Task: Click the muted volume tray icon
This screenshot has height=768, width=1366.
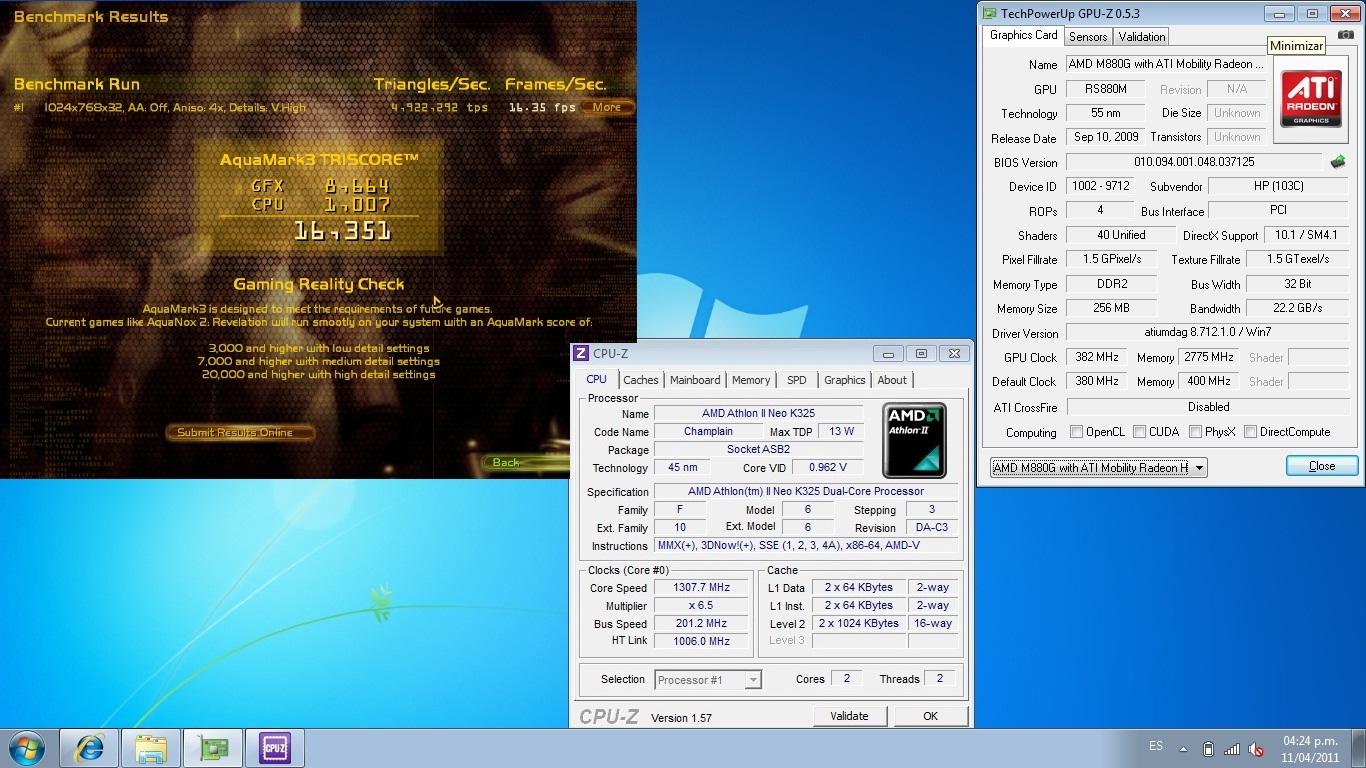Action: pyautogui.click(x=1256, y=749)
